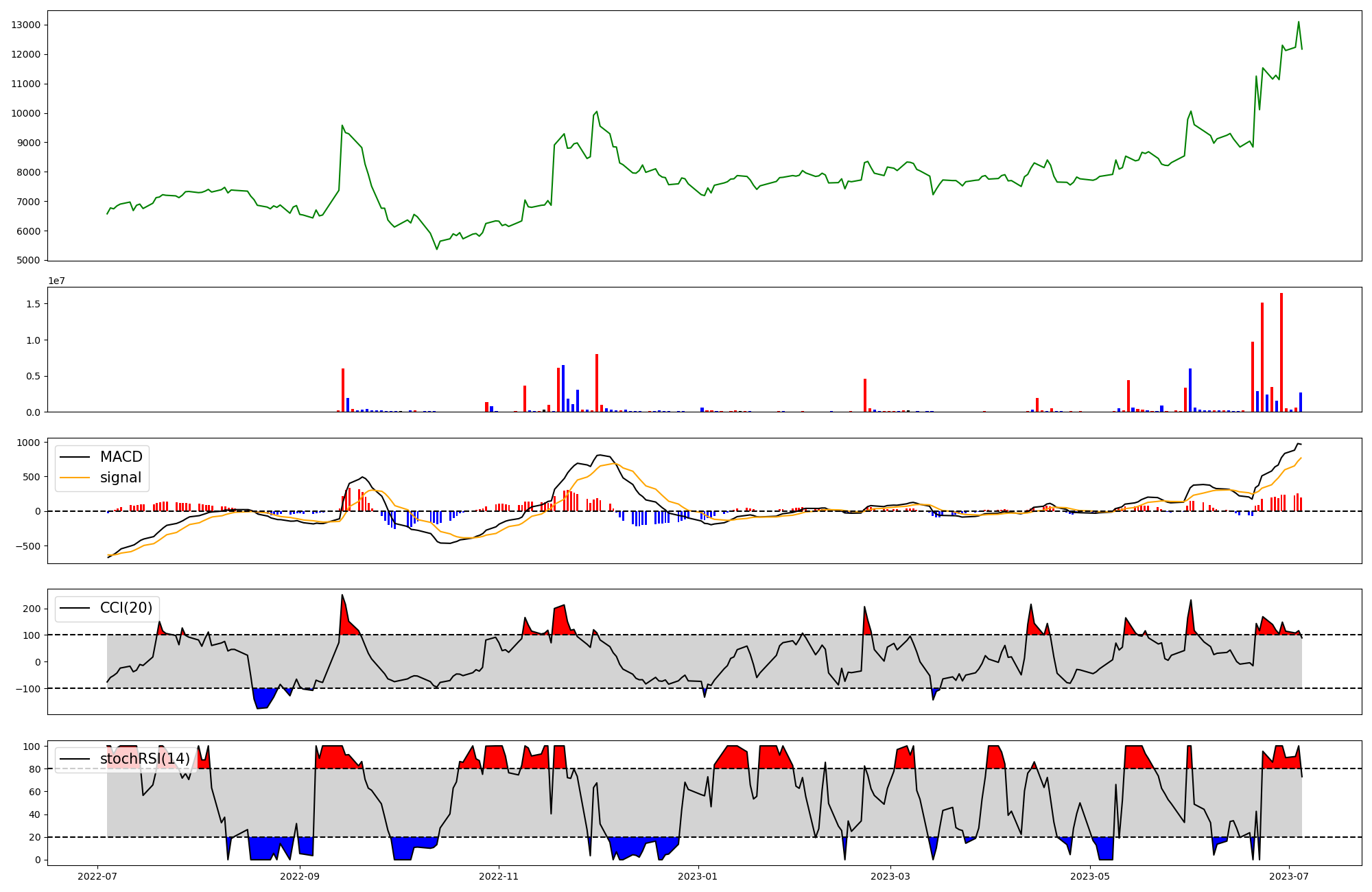Screen dimensions: 1372x892
Task: Click the 13000 price axis tick label
Action: tap(26, 25)
